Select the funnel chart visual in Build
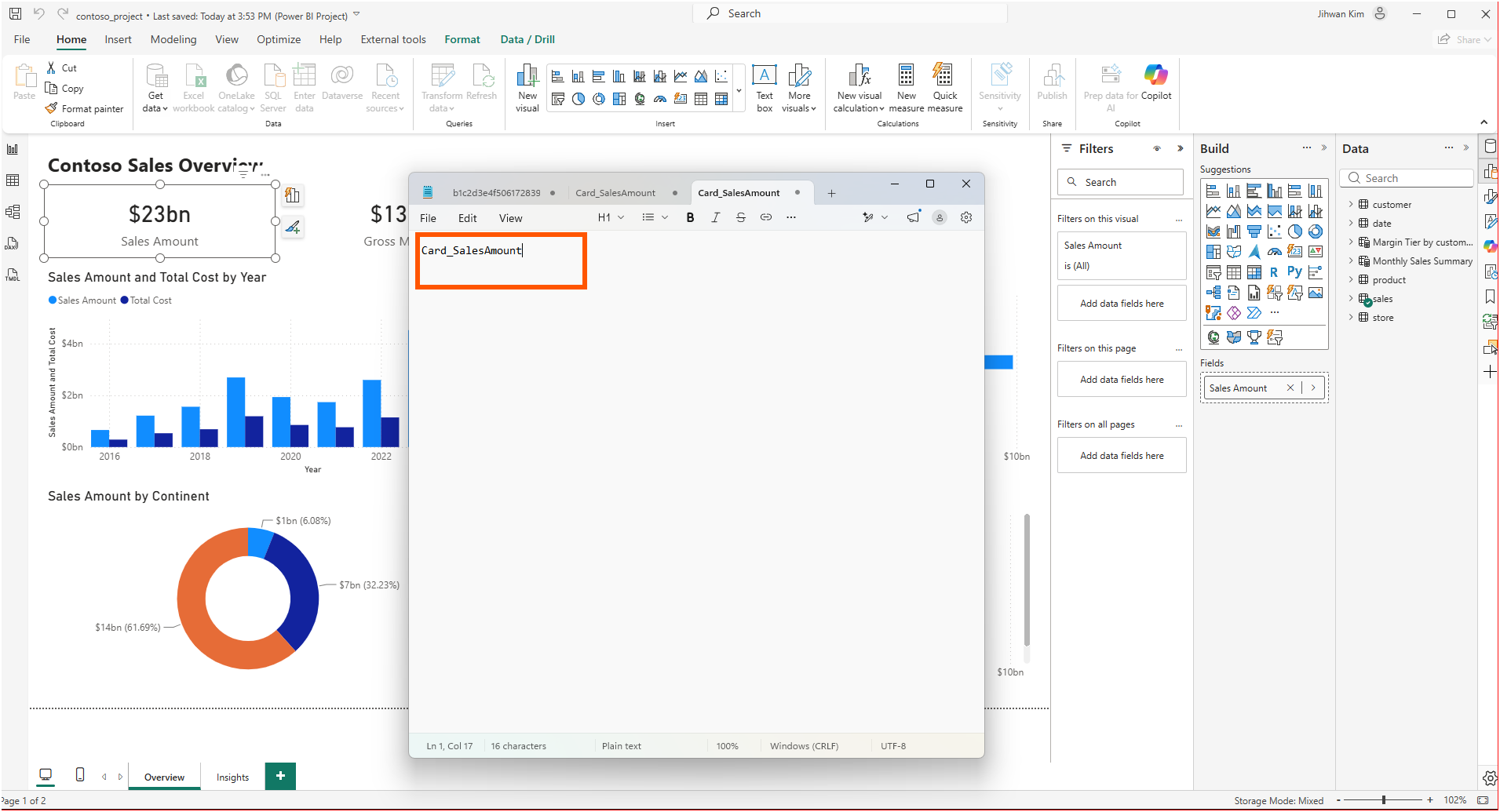The height and width of the screenshot is (812, 1500). coord(1254,231)
